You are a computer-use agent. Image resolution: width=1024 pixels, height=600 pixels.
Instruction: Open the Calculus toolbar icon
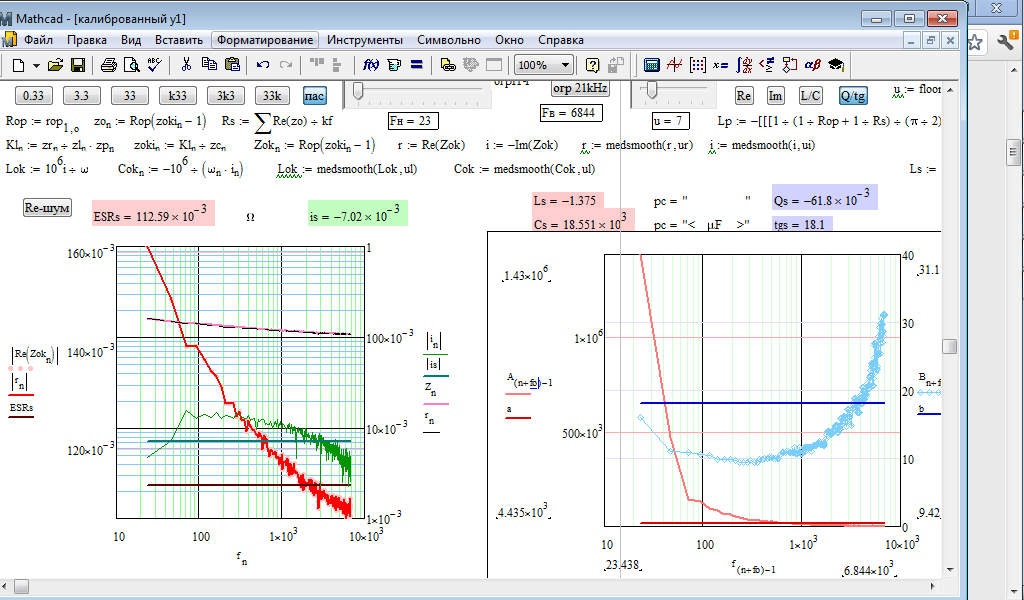(743, 65)
